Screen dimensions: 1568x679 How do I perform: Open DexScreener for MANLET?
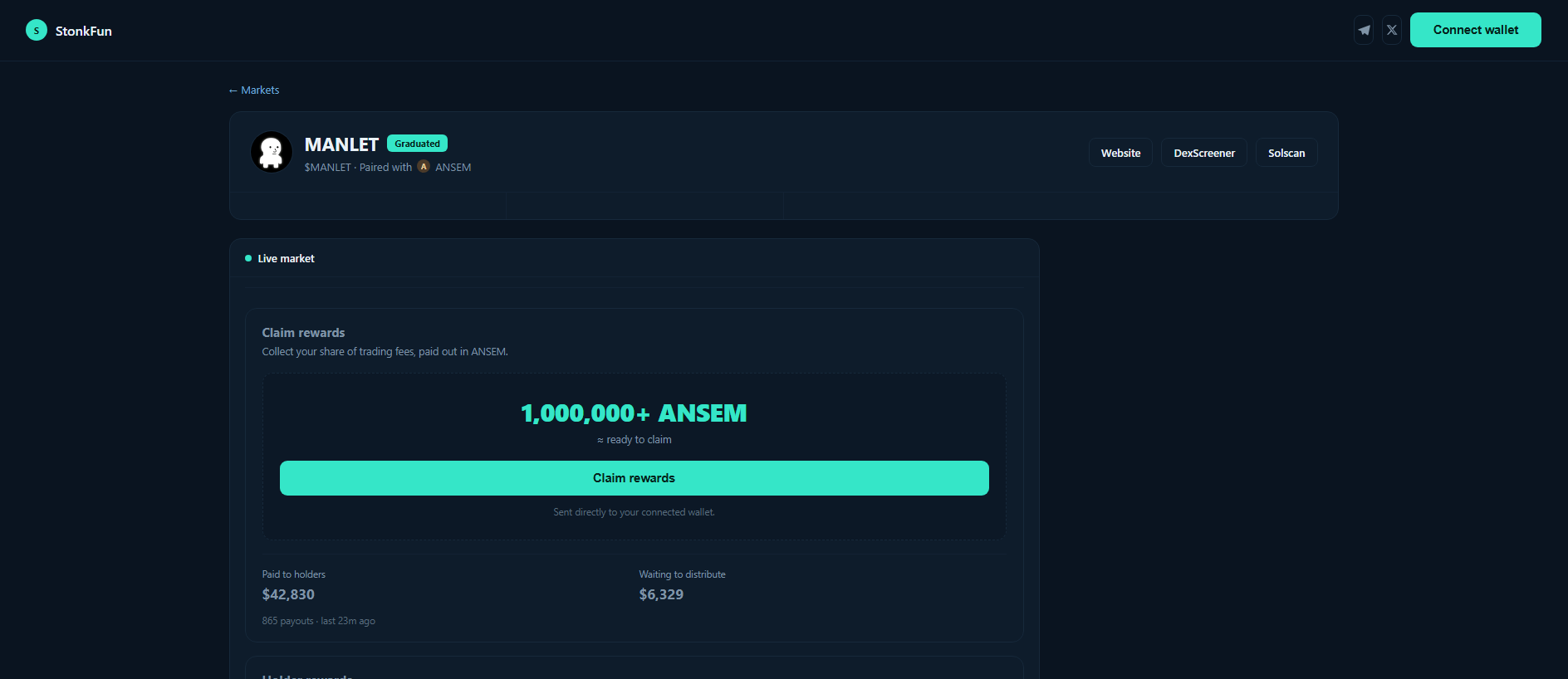[1204, 153]
